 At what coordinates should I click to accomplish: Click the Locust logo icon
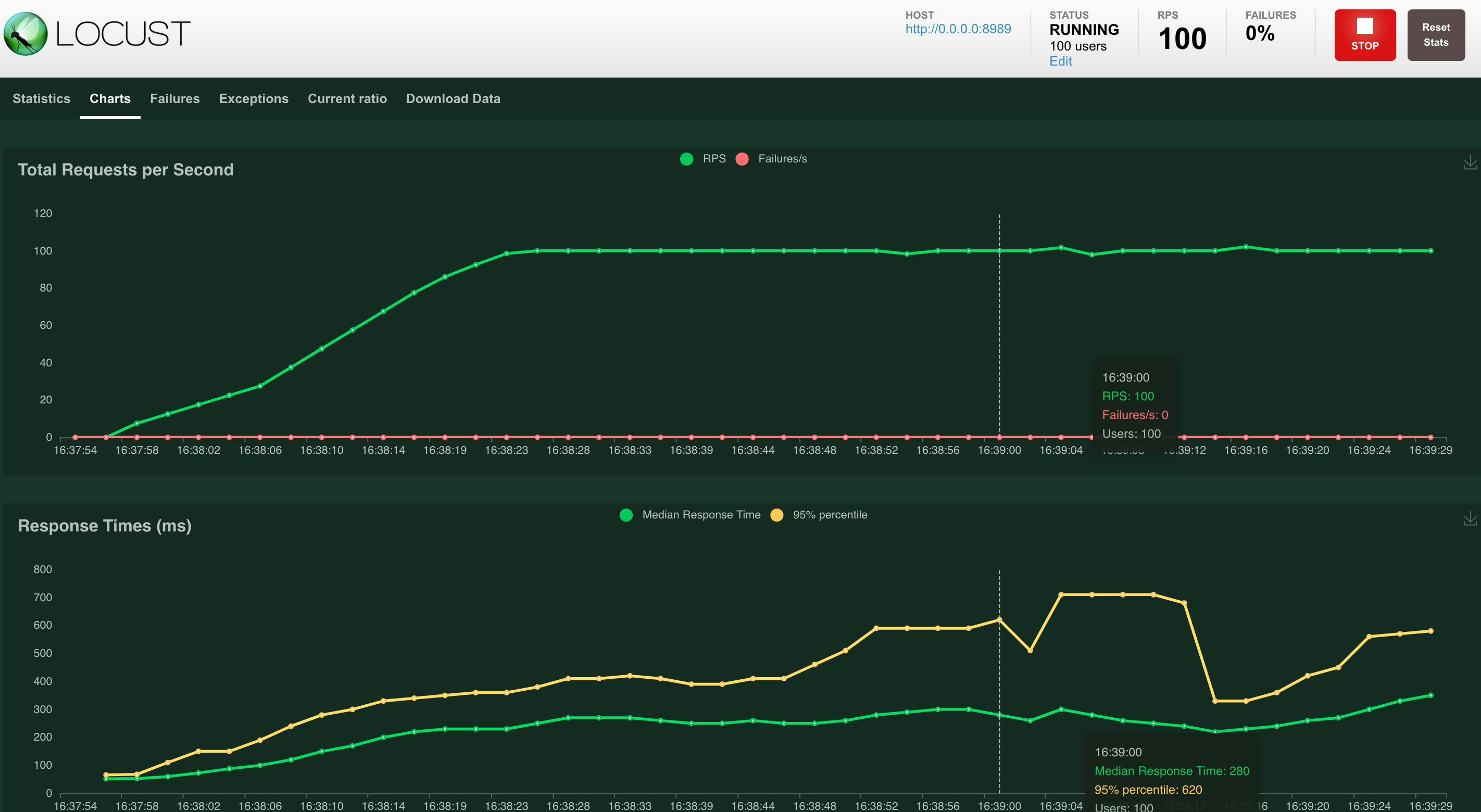point(26,34)
